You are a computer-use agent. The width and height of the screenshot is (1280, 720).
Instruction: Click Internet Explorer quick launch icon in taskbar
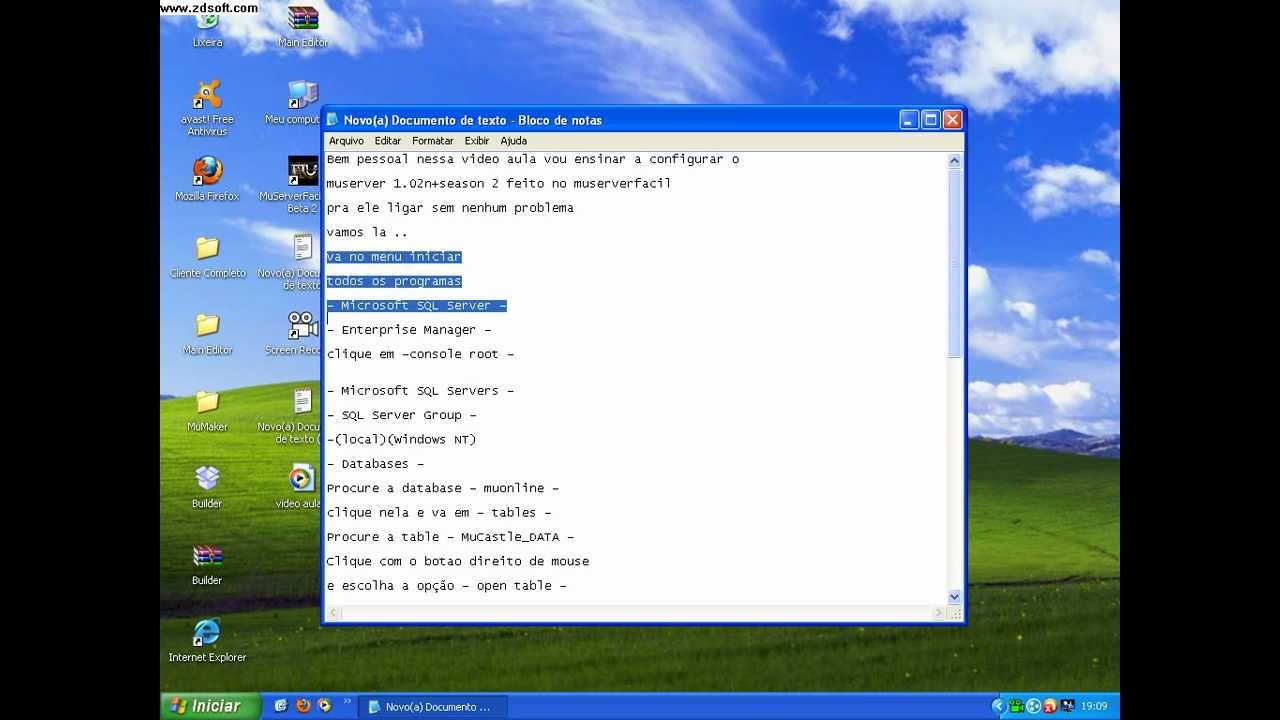(x=281, y=706)
